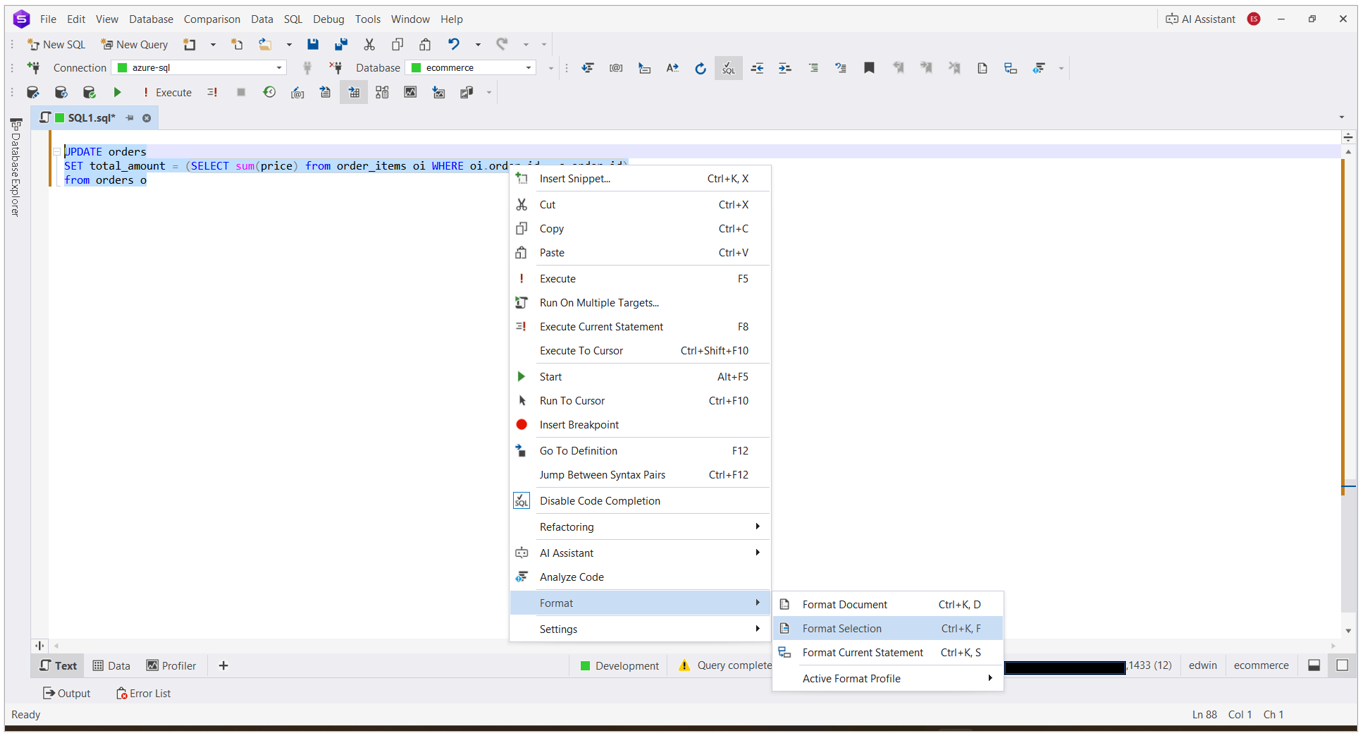This screenshot has width=1362, height=735.
Task: Choose Format Current Statement in submenu
Action: click(888, 653)
